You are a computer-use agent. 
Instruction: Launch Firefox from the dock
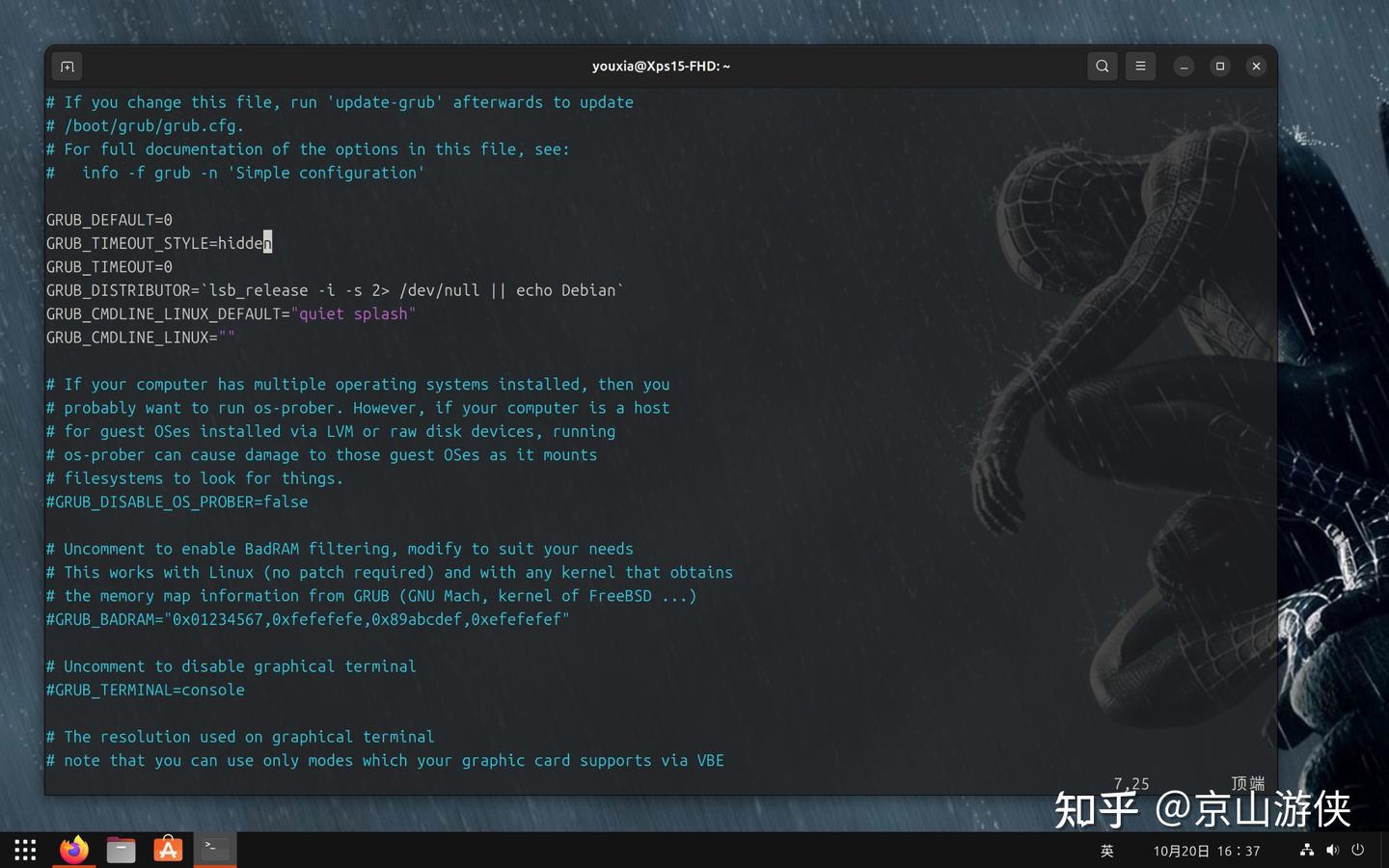[x=73, y=850]
